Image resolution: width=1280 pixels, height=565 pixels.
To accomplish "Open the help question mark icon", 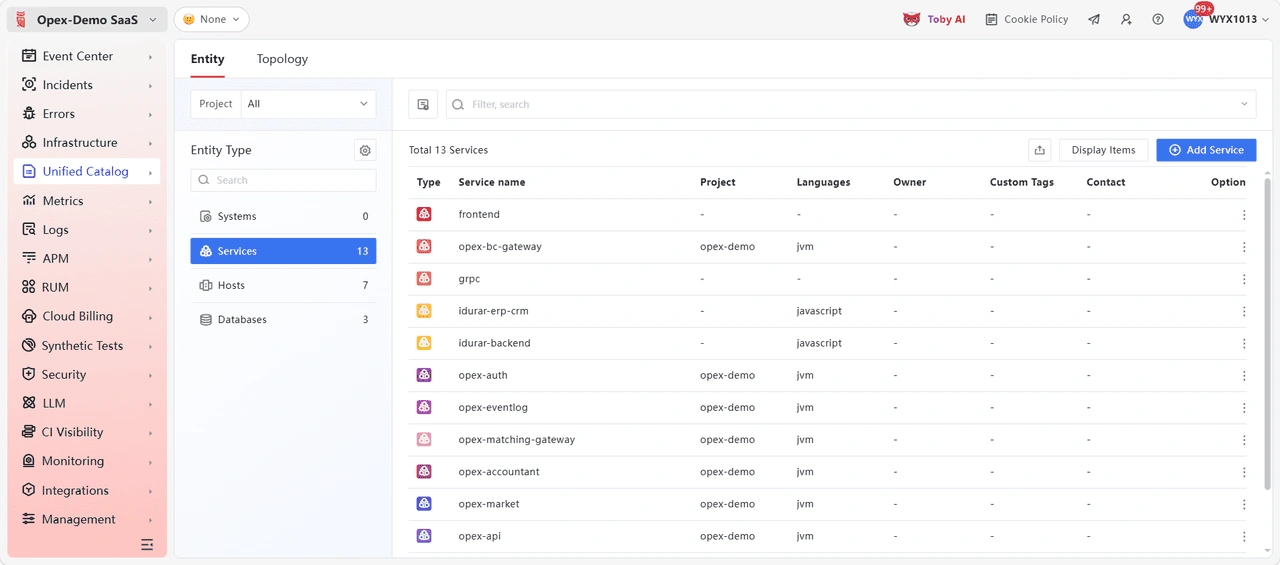I will (x=1158, y=19).
